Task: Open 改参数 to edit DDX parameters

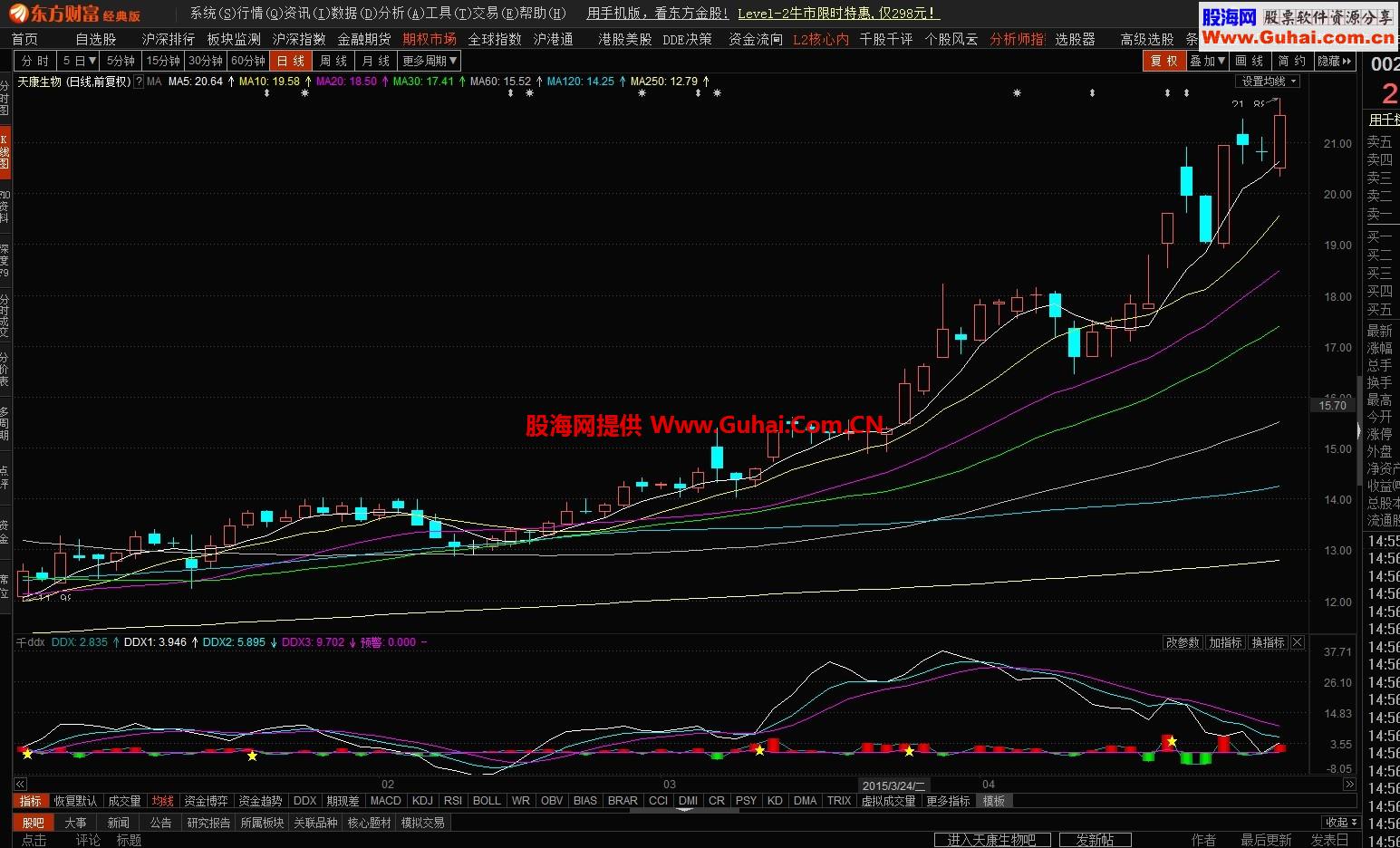Action: click(x=1182, y=641)
